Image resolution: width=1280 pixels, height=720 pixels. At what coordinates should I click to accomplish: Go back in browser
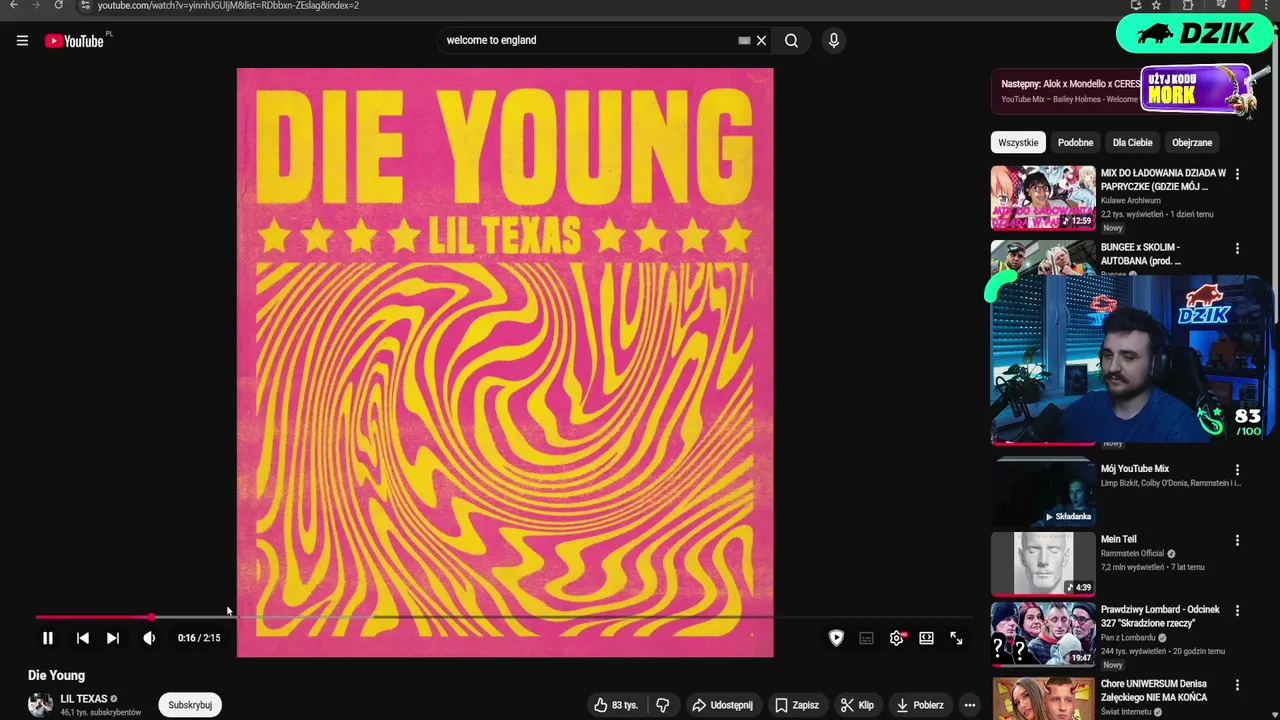point(13,5)
